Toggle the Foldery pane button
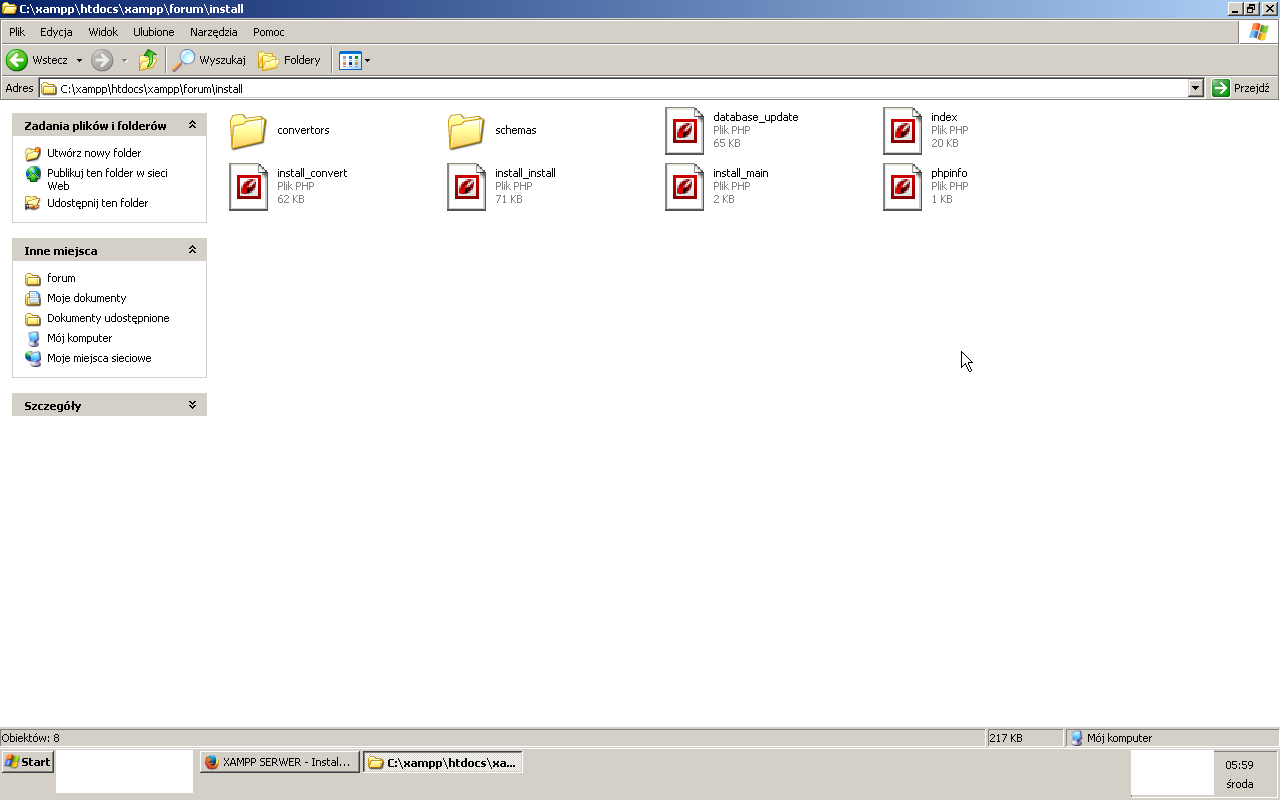1280x800 pixels. click(289, 60)
